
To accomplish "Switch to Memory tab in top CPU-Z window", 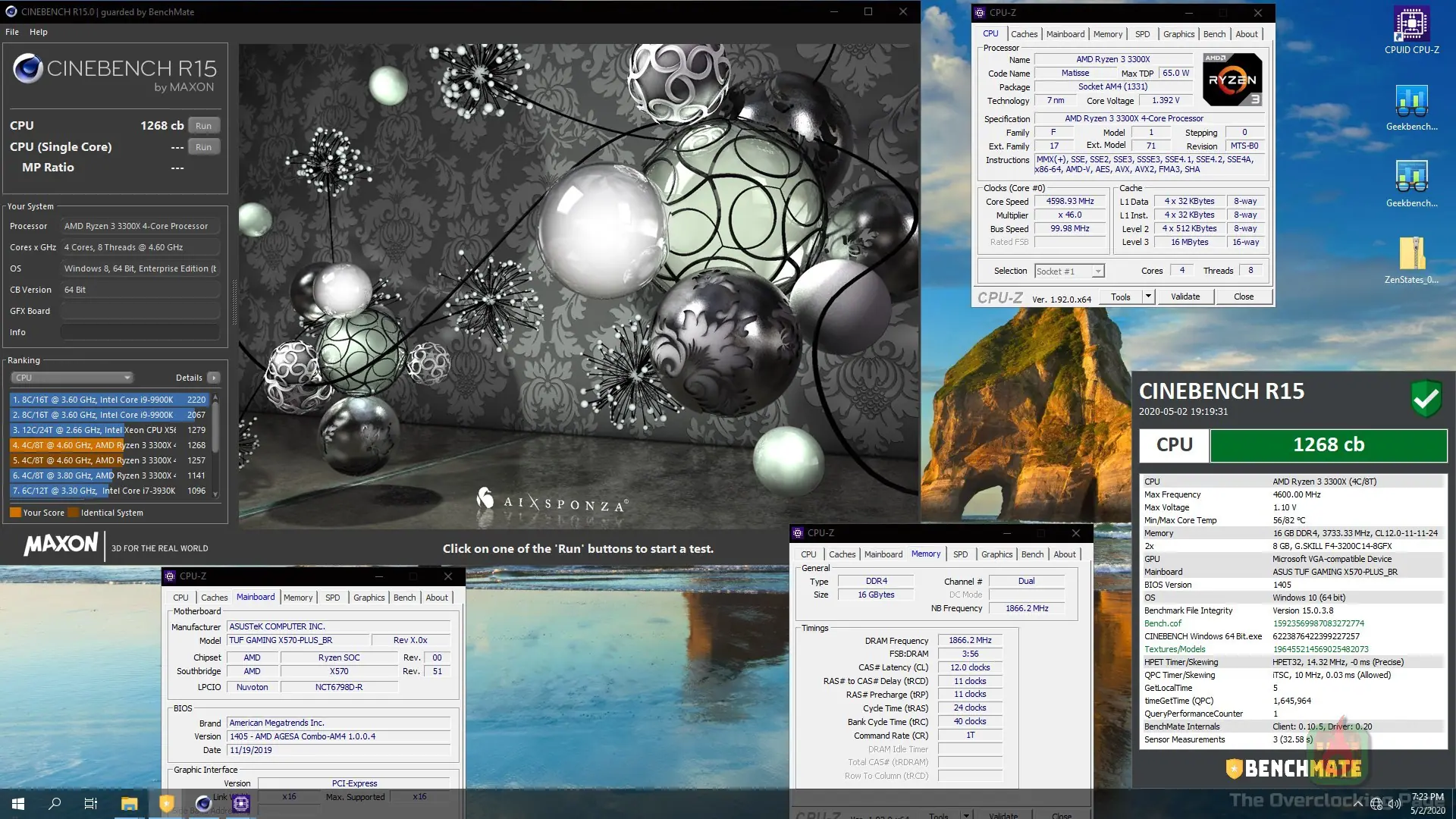I will tap(1108, 34).
